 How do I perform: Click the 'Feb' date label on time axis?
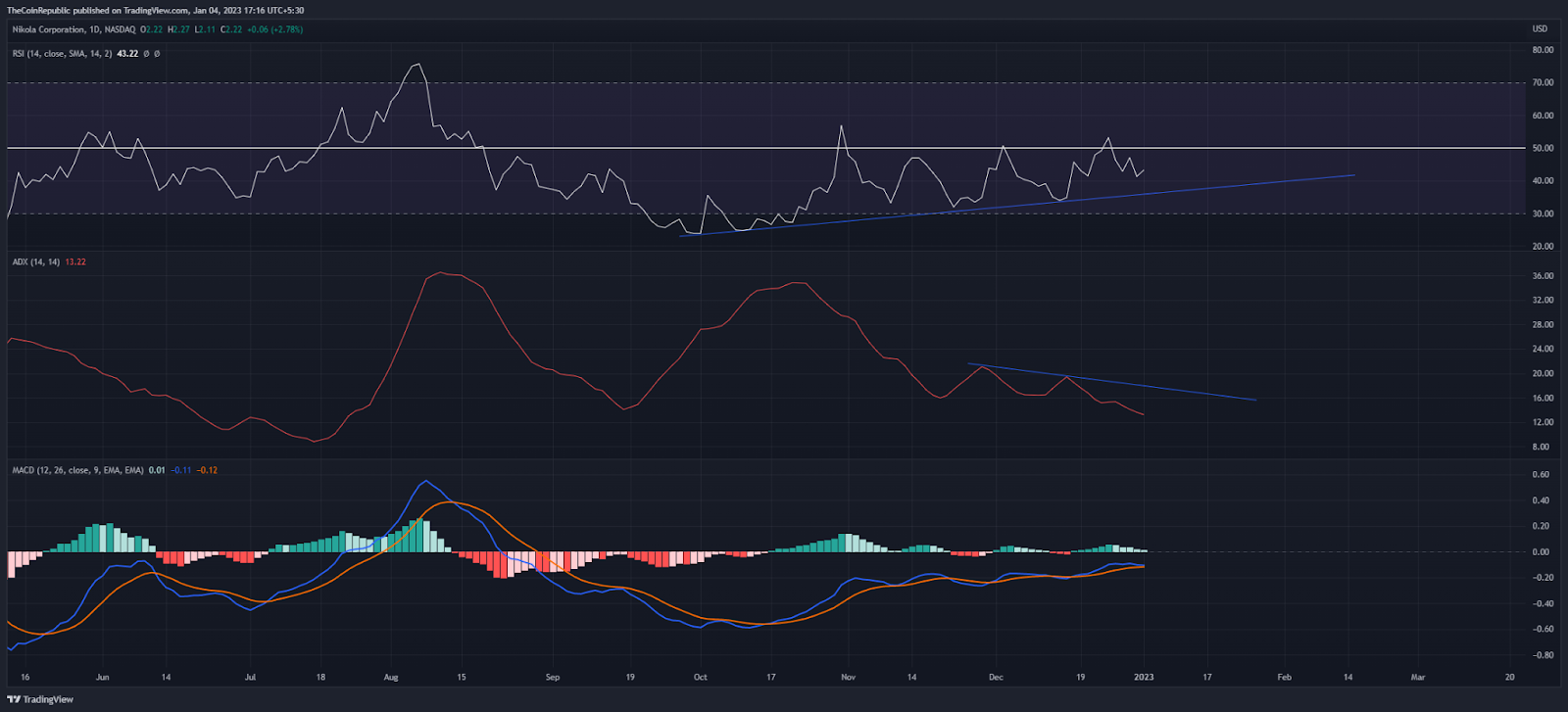pyautogui.click(x=1284, y=678)
